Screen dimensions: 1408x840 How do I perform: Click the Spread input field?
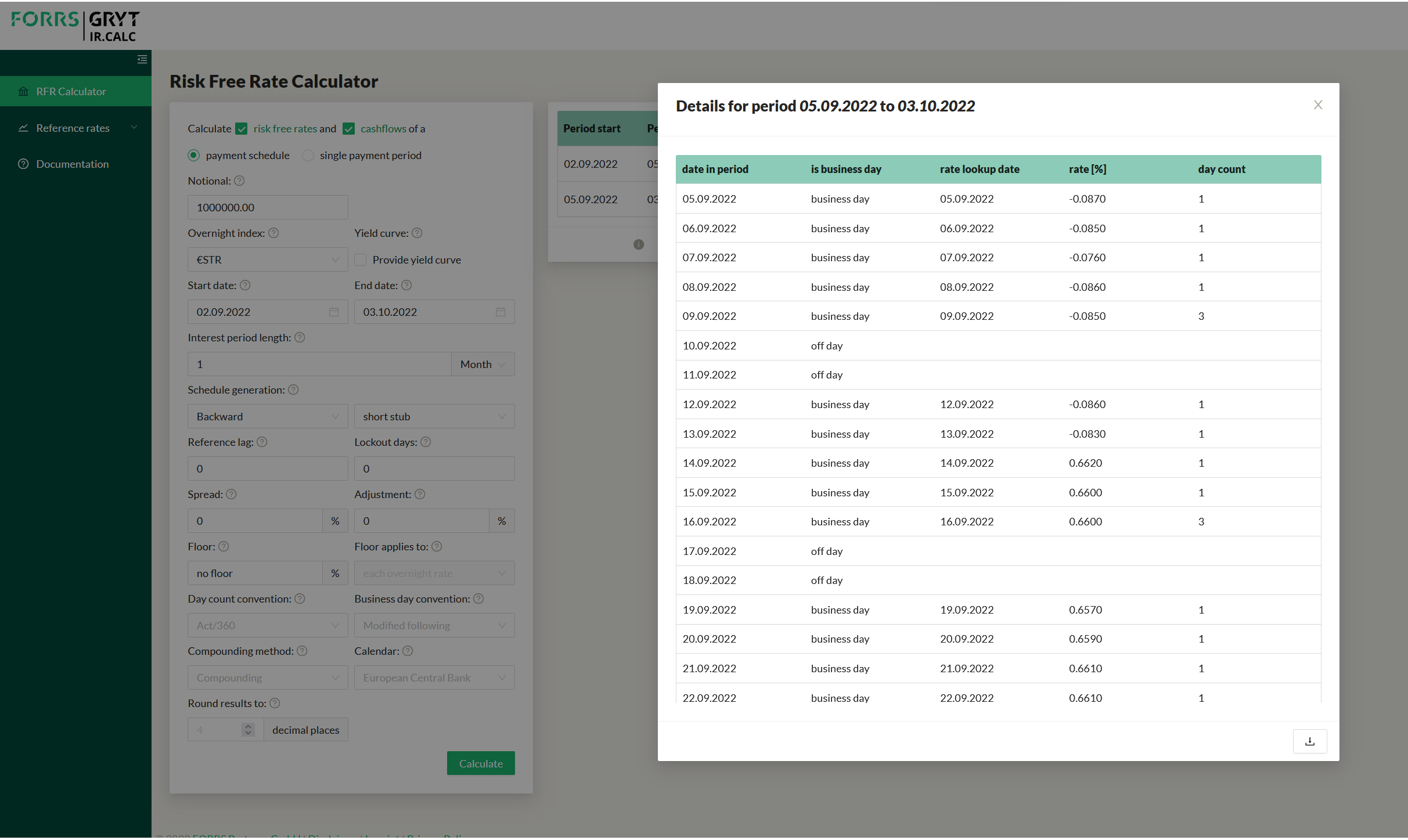click(x=255, y=521)
